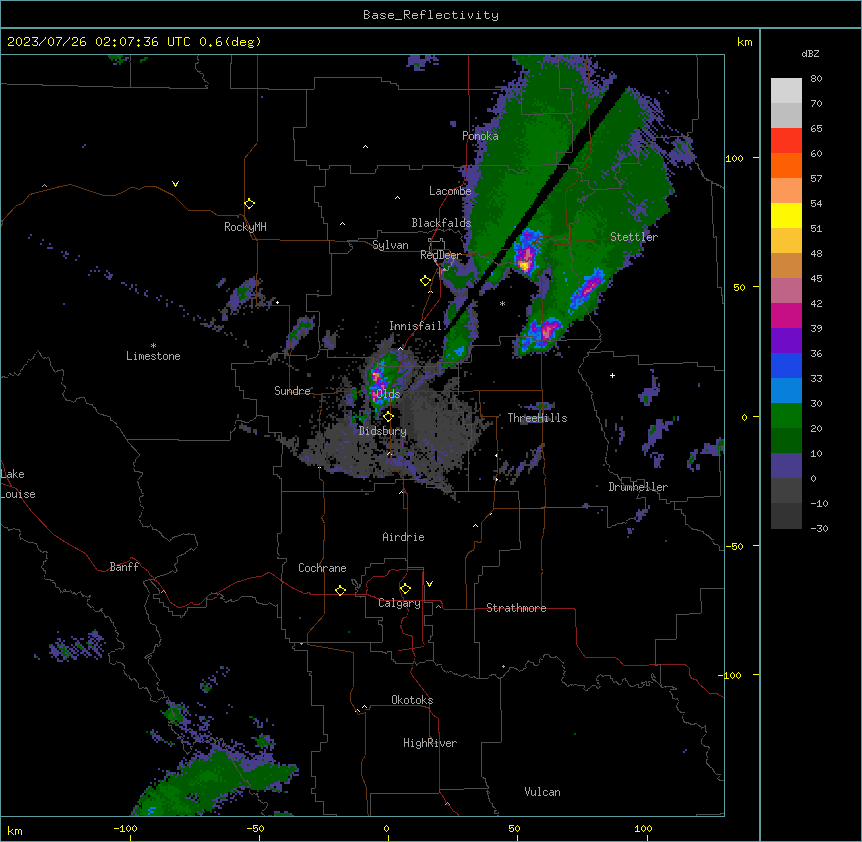This screenshot has width=862, height=842.
Task: Click the storm cell core just north of Olds
Action: pyautogui.click(x=378, y=378)
